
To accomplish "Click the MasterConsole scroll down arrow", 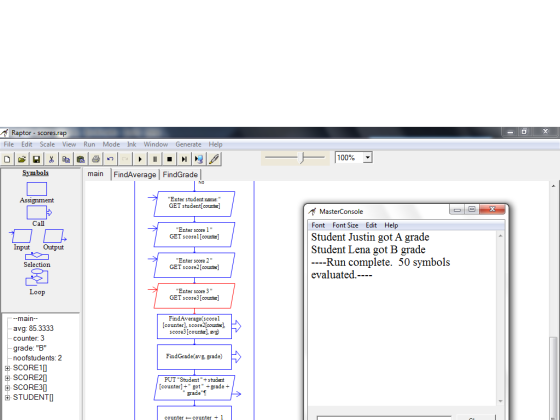I will pos(500,401).
